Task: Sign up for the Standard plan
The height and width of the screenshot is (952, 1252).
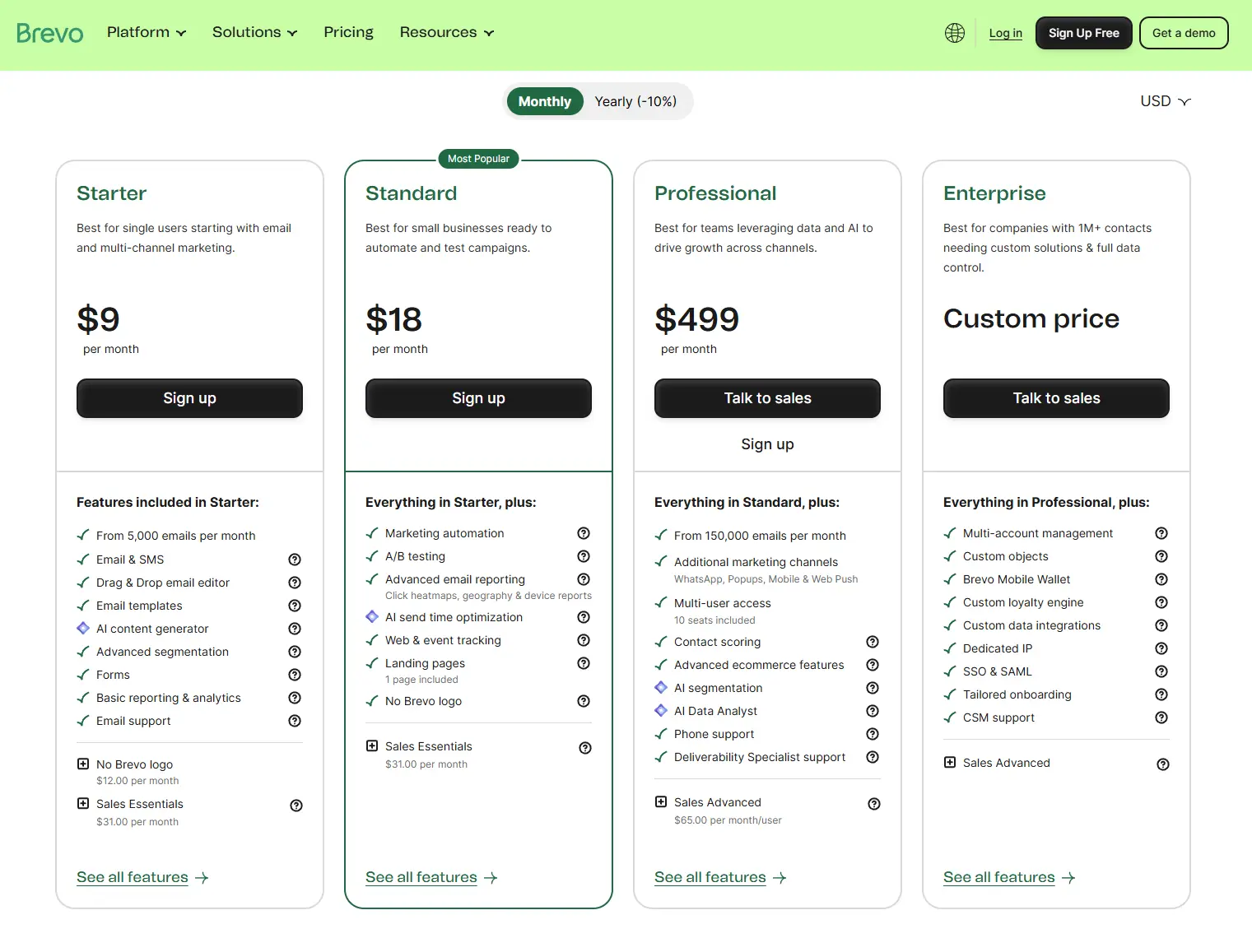Action: (478, 398)
